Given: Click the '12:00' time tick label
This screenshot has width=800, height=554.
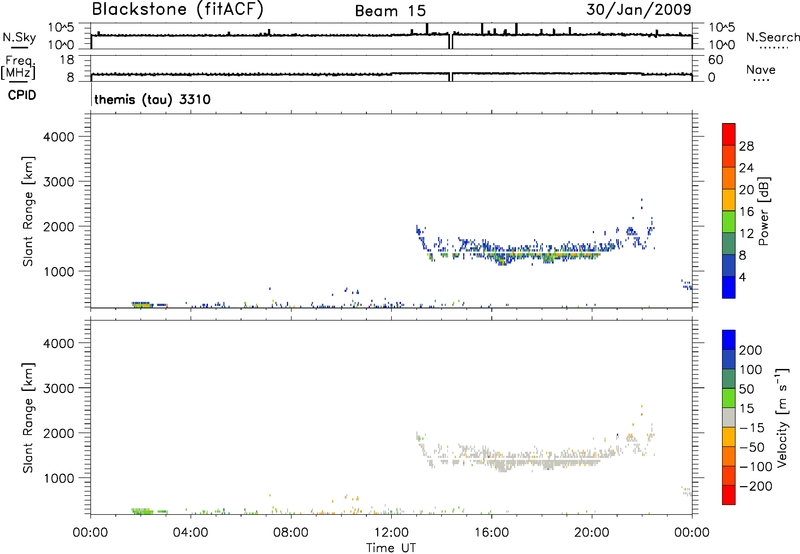Looking at the screenshot, I should point(391,533).
